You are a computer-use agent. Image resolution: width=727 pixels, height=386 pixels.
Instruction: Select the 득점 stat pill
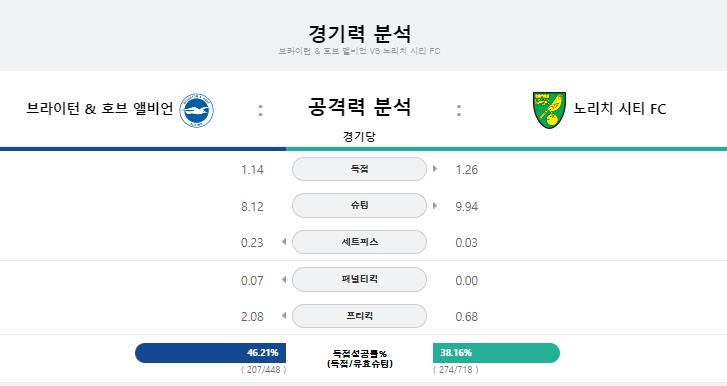[359, 169]
